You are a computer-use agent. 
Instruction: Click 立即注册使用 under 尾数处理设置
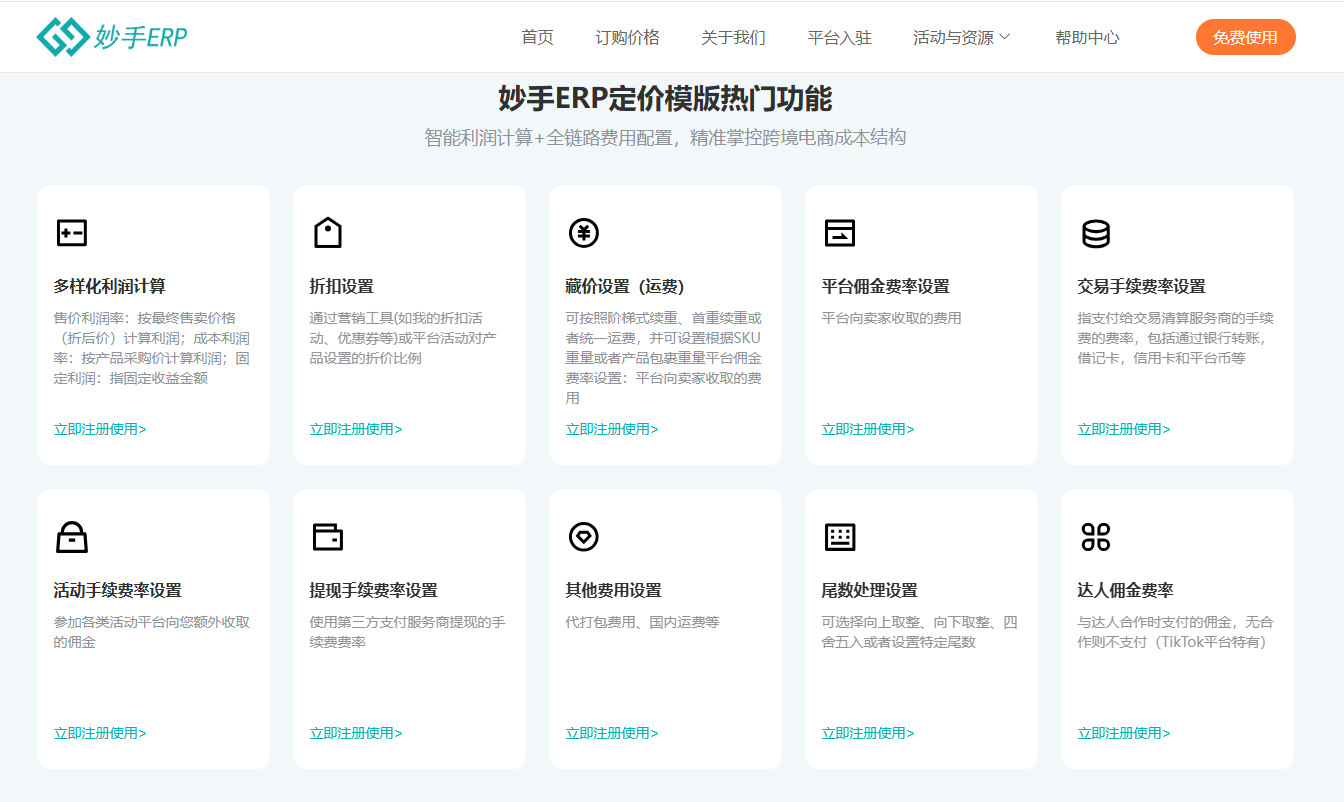pyautogui.click(x=868, y=733)
